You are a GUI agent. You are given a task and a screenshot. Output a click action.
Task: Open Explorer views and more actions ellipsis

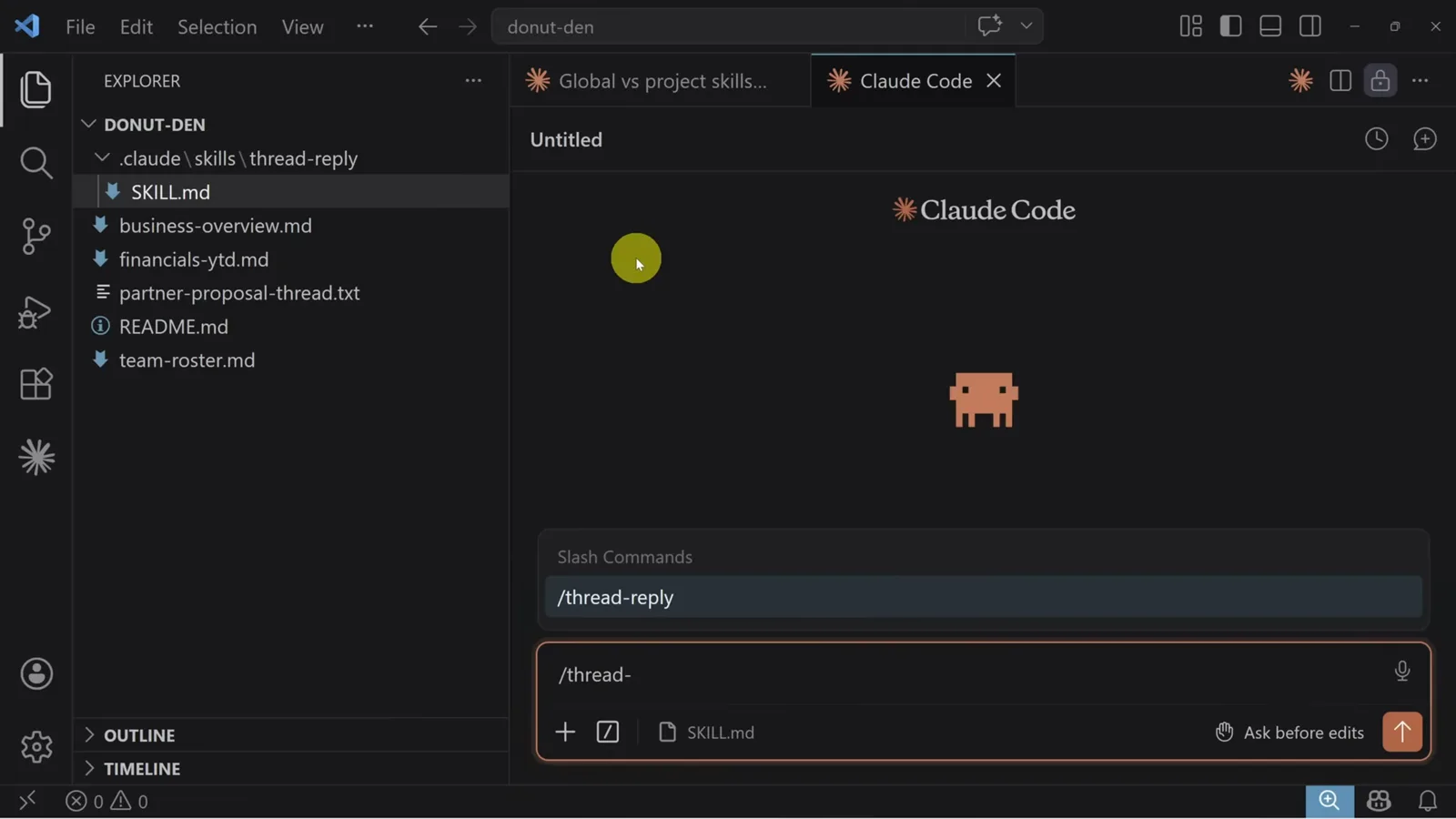point(473,81)
